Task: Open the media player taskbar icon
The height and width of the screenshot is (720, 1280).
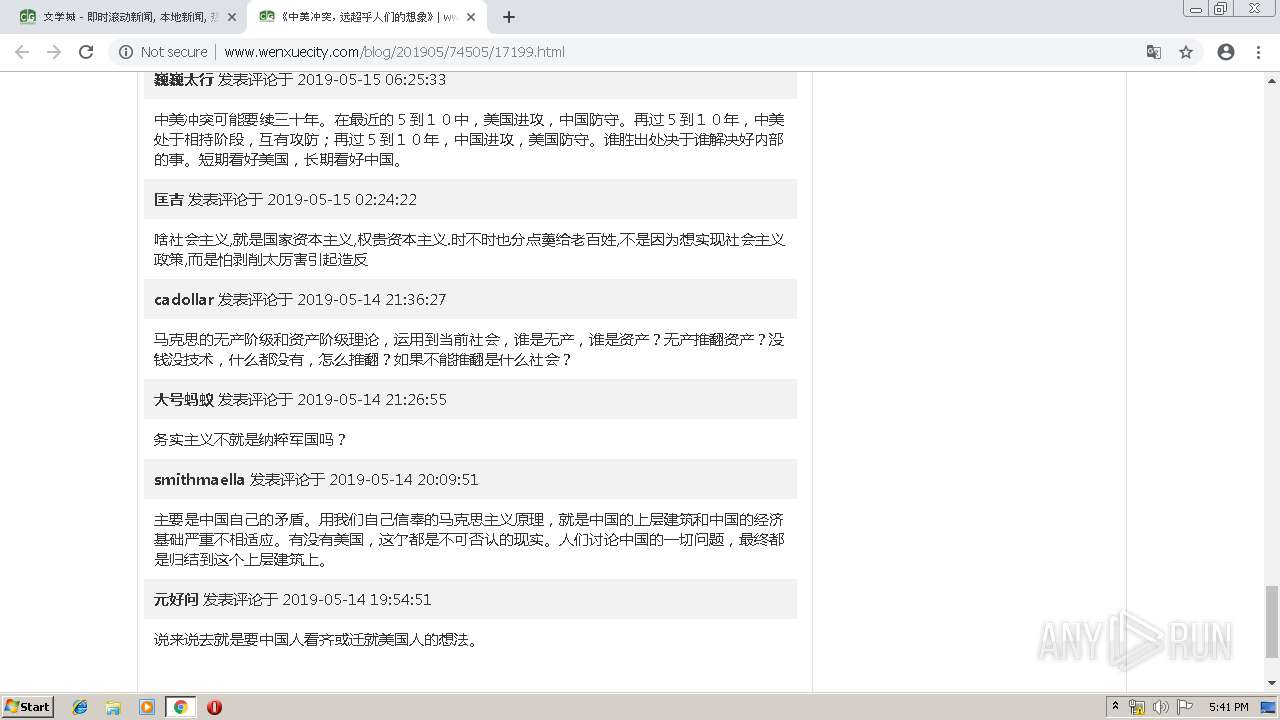Action: [x=147, y=707]
